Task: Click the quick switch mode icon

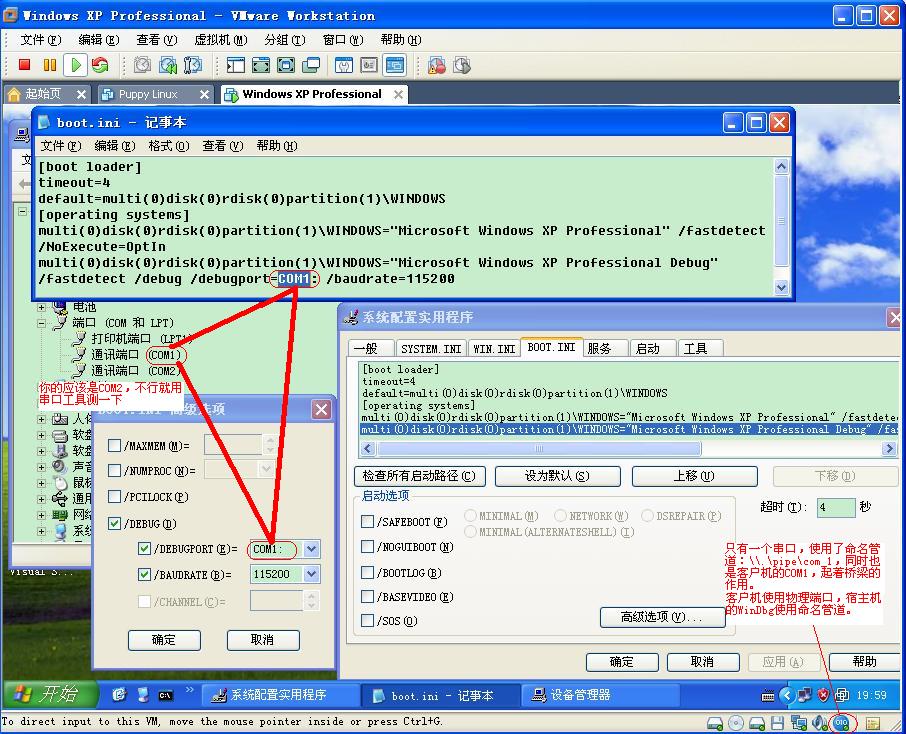Action: (261, 65)
